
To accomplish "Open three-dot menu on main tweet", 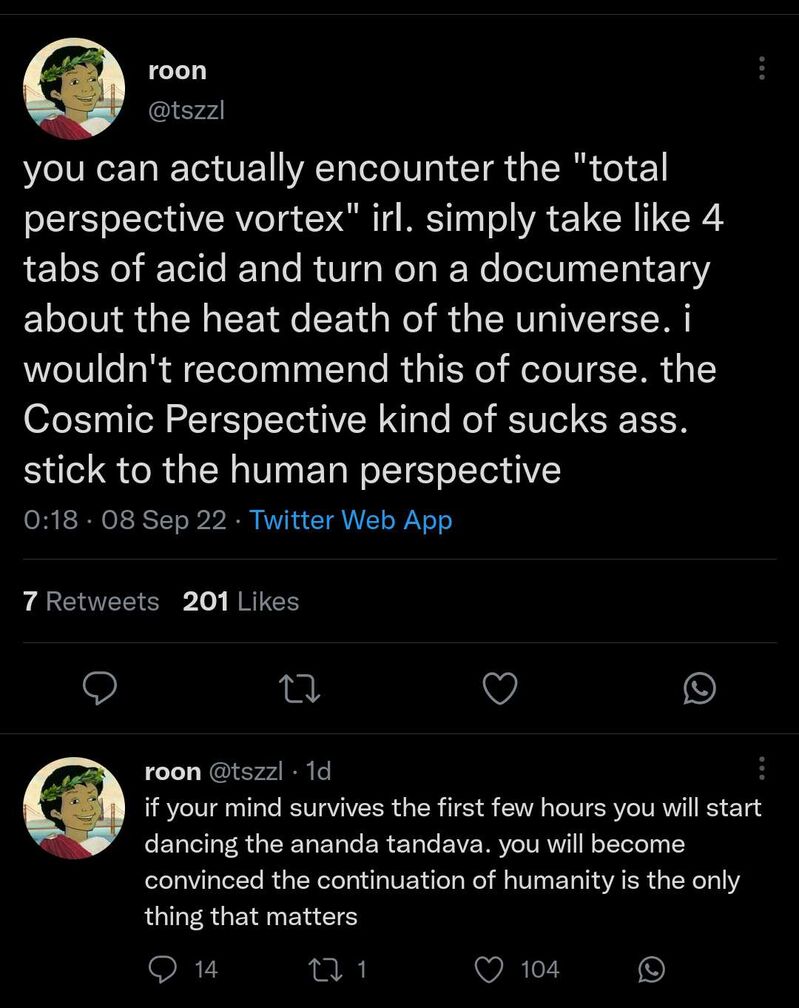I will (x=762, y=68).
